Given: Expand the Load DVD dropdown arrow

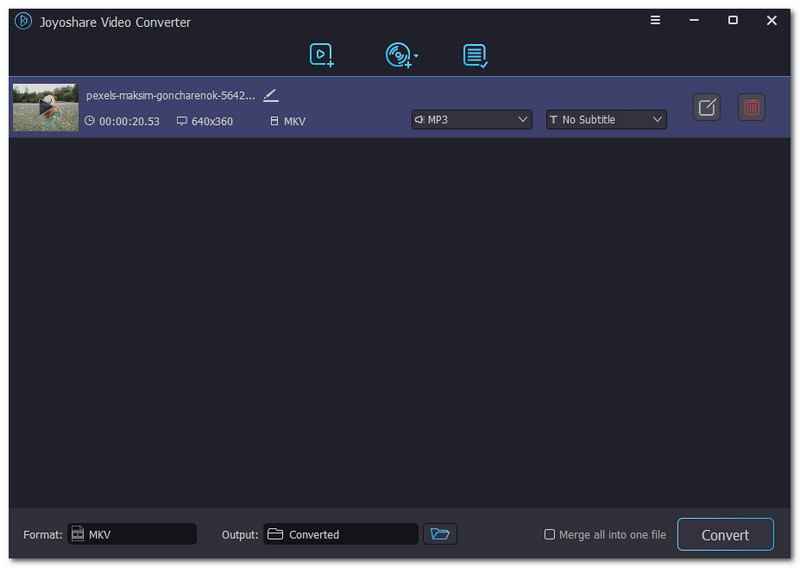Looking at the screenshot, I should point(416,56).
